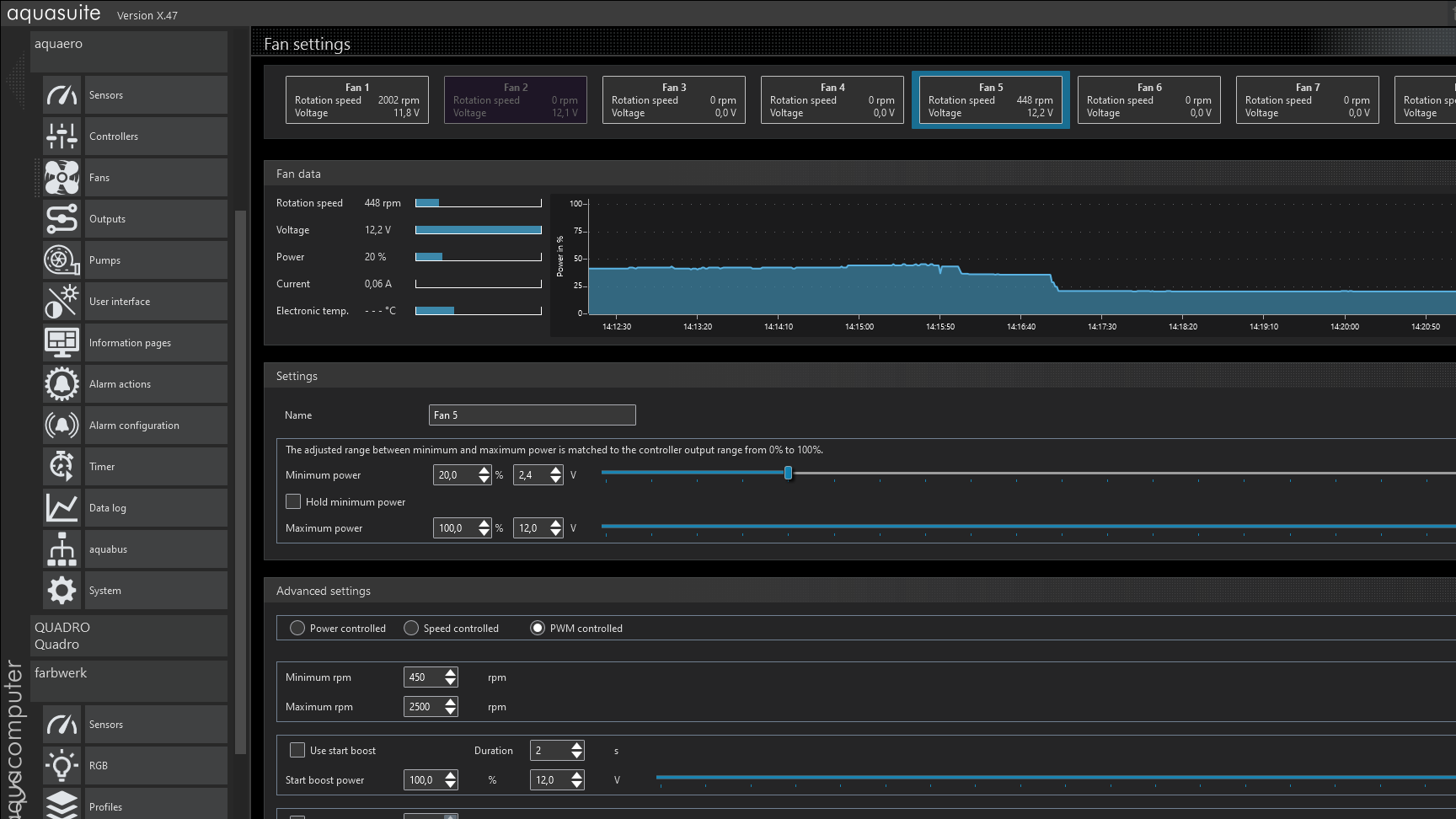1456x819 pixels.
Task: Open the System gear icon
Action: point(62,591)
